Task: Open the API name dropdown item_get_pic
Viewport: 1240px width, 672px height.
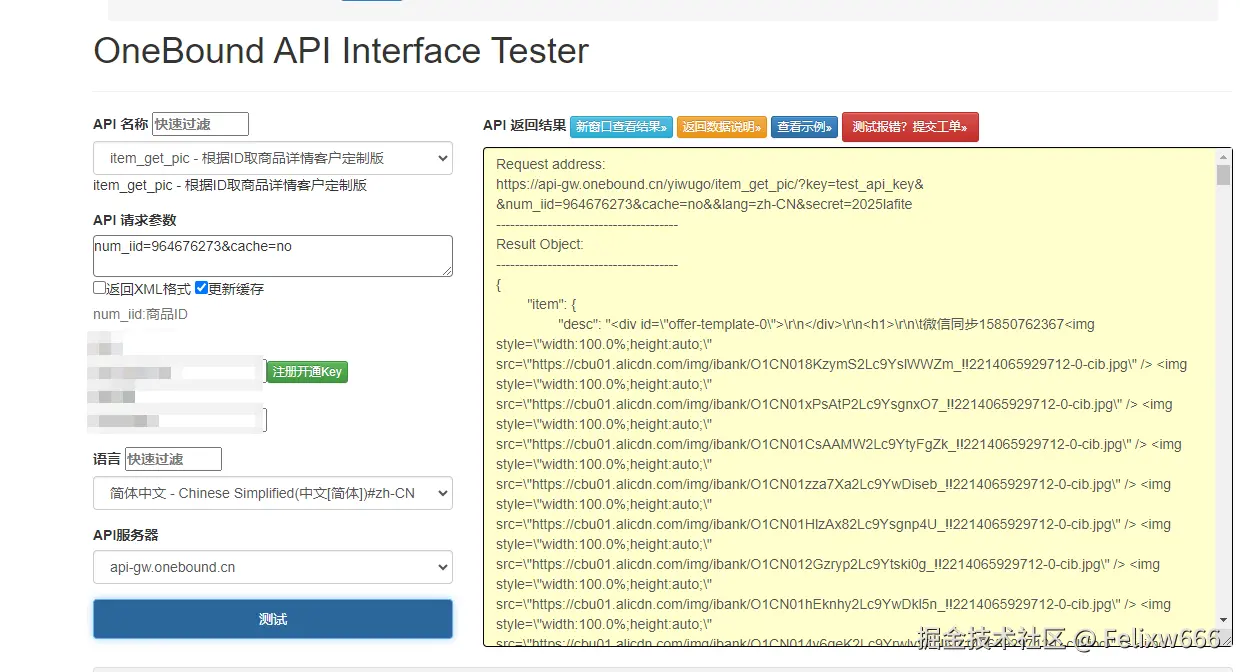Action: point(273,158)
